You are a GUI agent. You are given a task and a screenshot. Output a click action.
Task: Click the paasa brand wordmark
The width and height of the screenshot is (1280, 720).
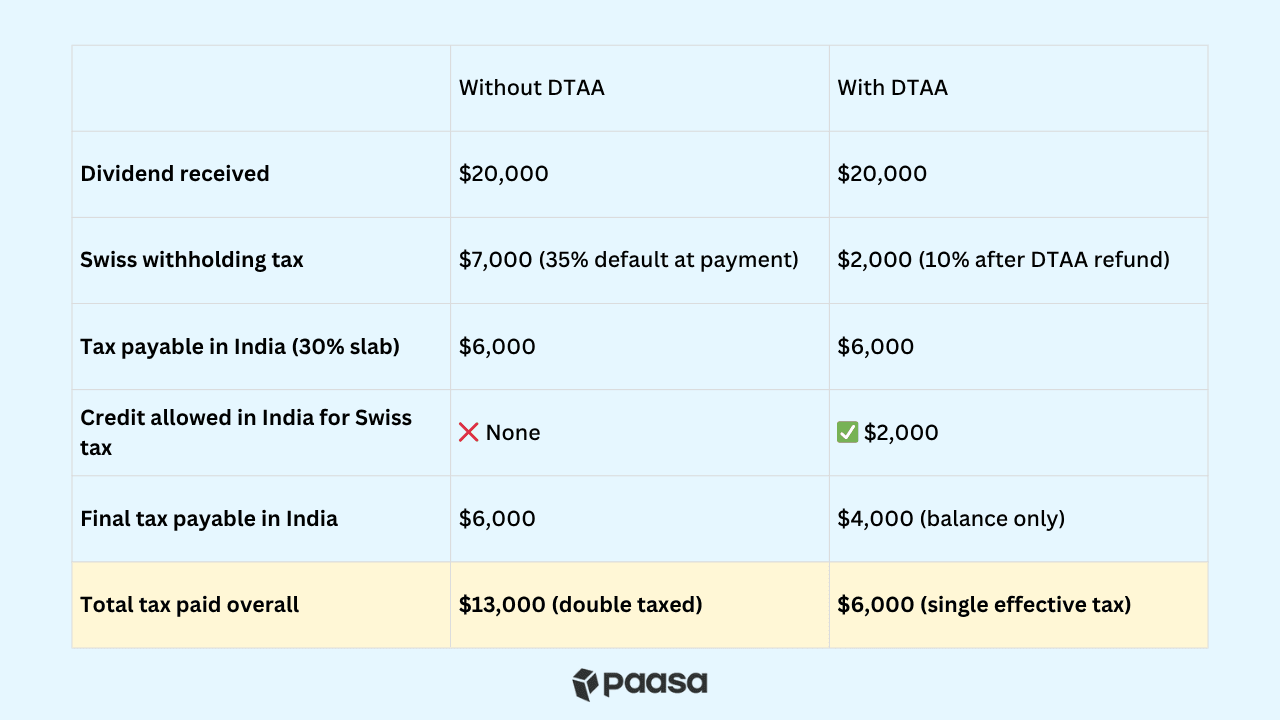click(x=655, y=684)
